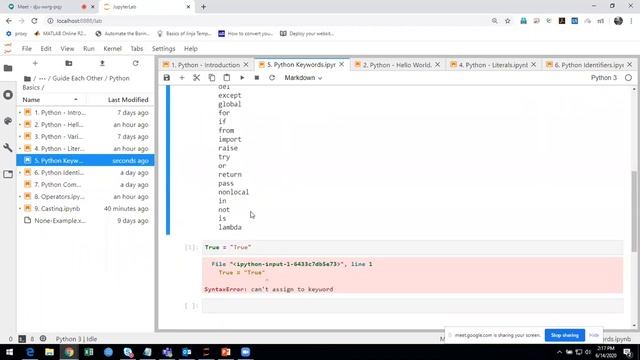Open the Kernel menu
Viewport: 640px width, 360px height.
pyautogui.click(x=112, y=49)
